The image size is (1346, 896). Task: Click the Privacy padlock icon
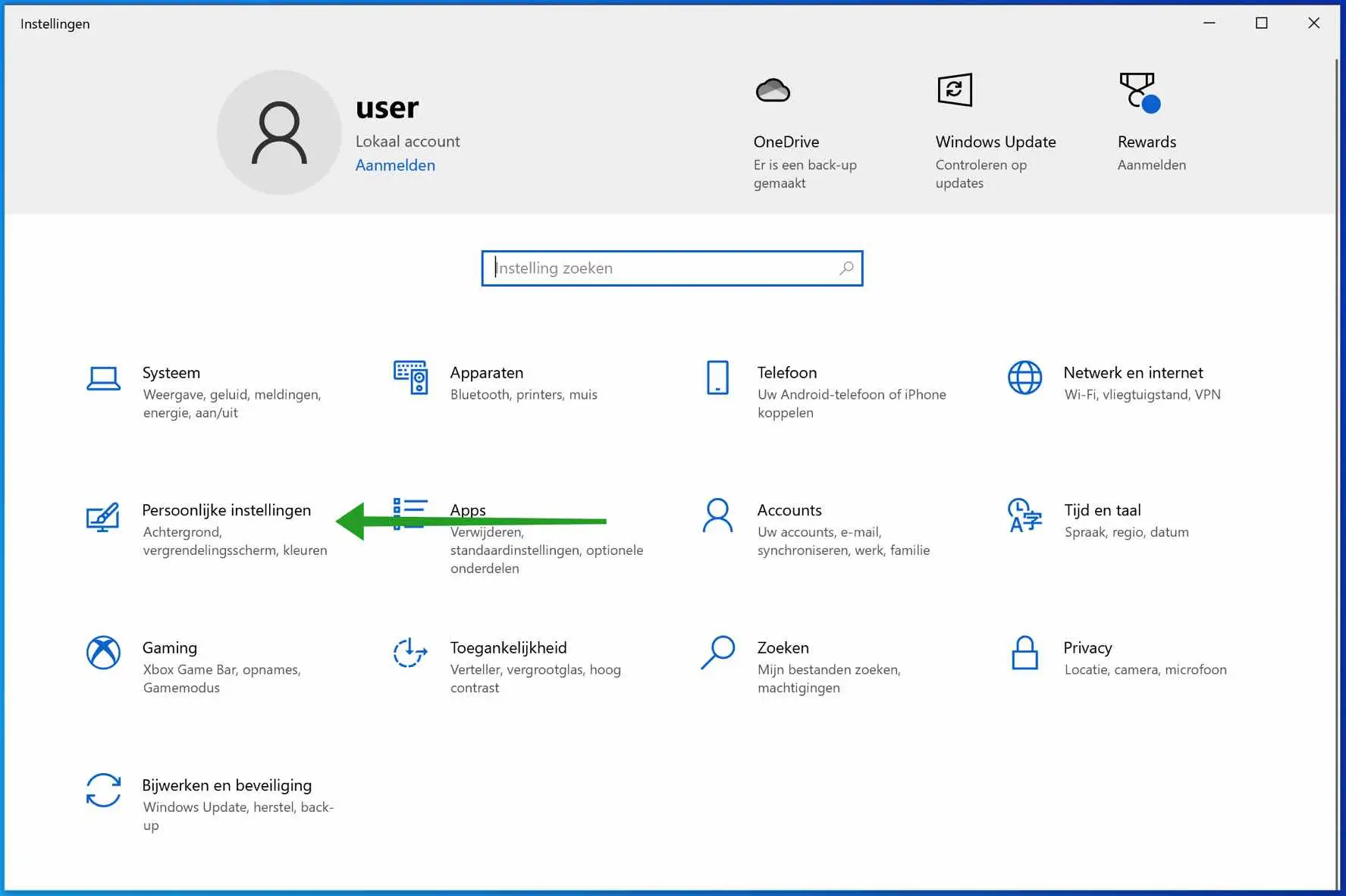(1024, 653)
